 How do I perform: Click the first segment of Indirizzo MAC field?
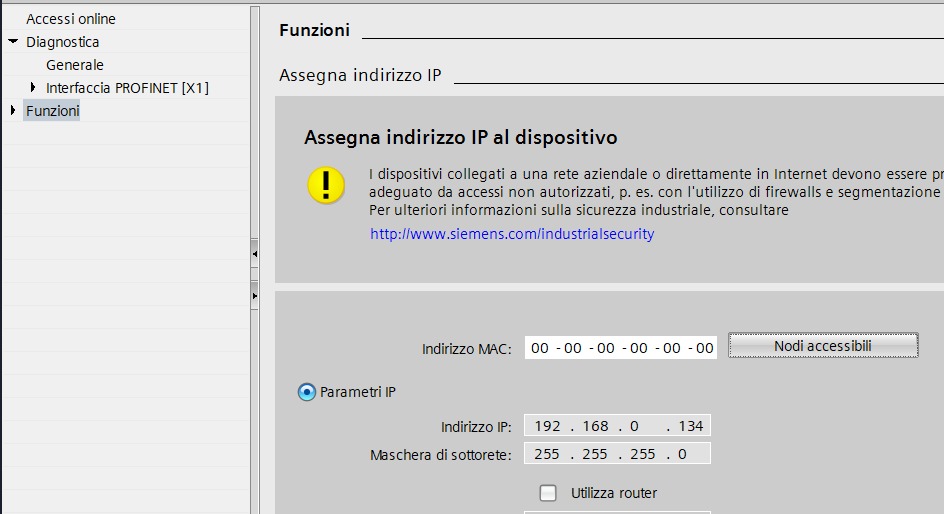[x=540, y=348]
